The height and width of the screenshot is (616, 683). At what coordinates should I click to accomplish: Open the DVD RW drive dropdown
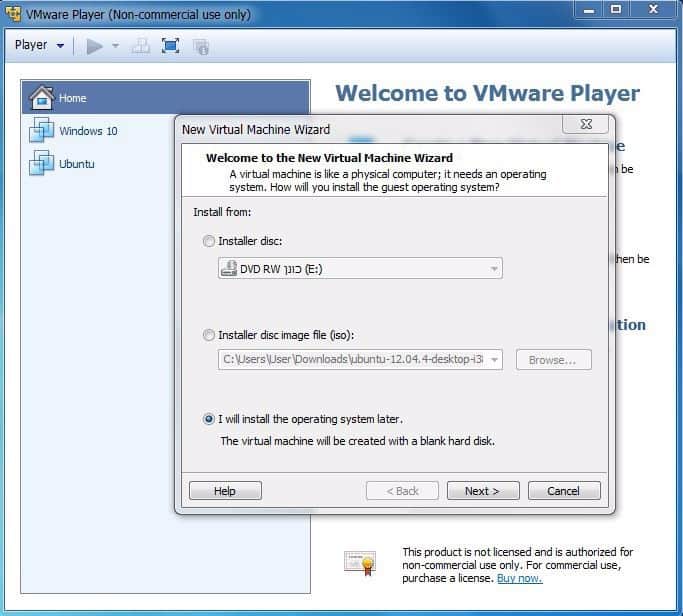(x=494, y=269)
